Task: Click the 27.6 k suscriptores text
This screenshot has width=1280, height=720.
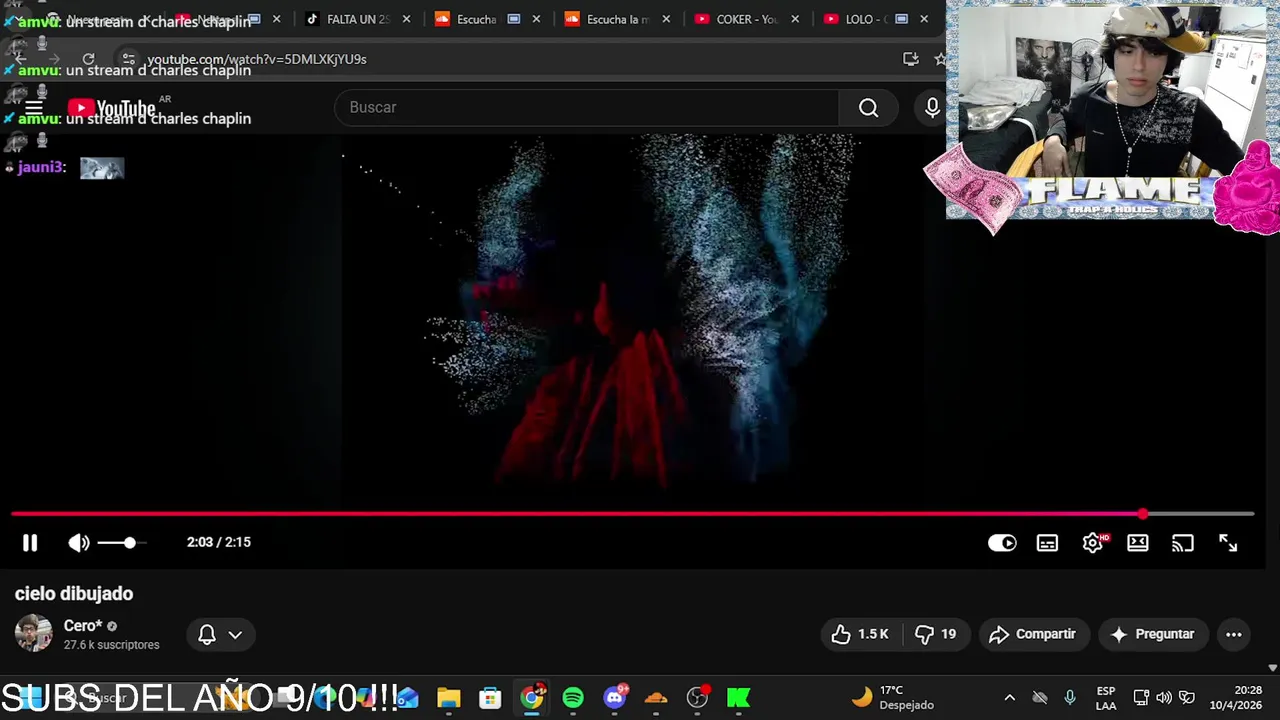Action: (x=111, y=645)
